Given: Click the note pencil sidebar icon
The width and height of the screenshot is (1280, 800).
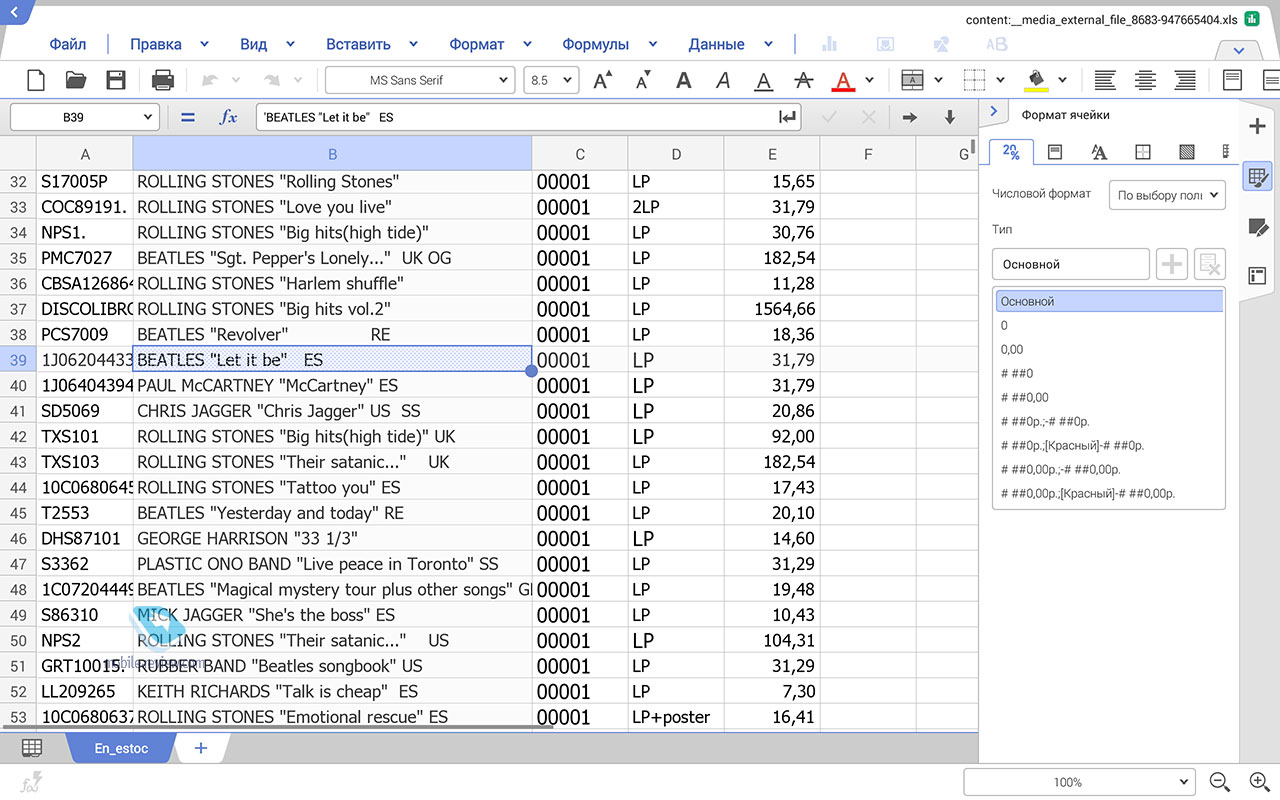Looking at the screenshot, I should point(1259,227).
